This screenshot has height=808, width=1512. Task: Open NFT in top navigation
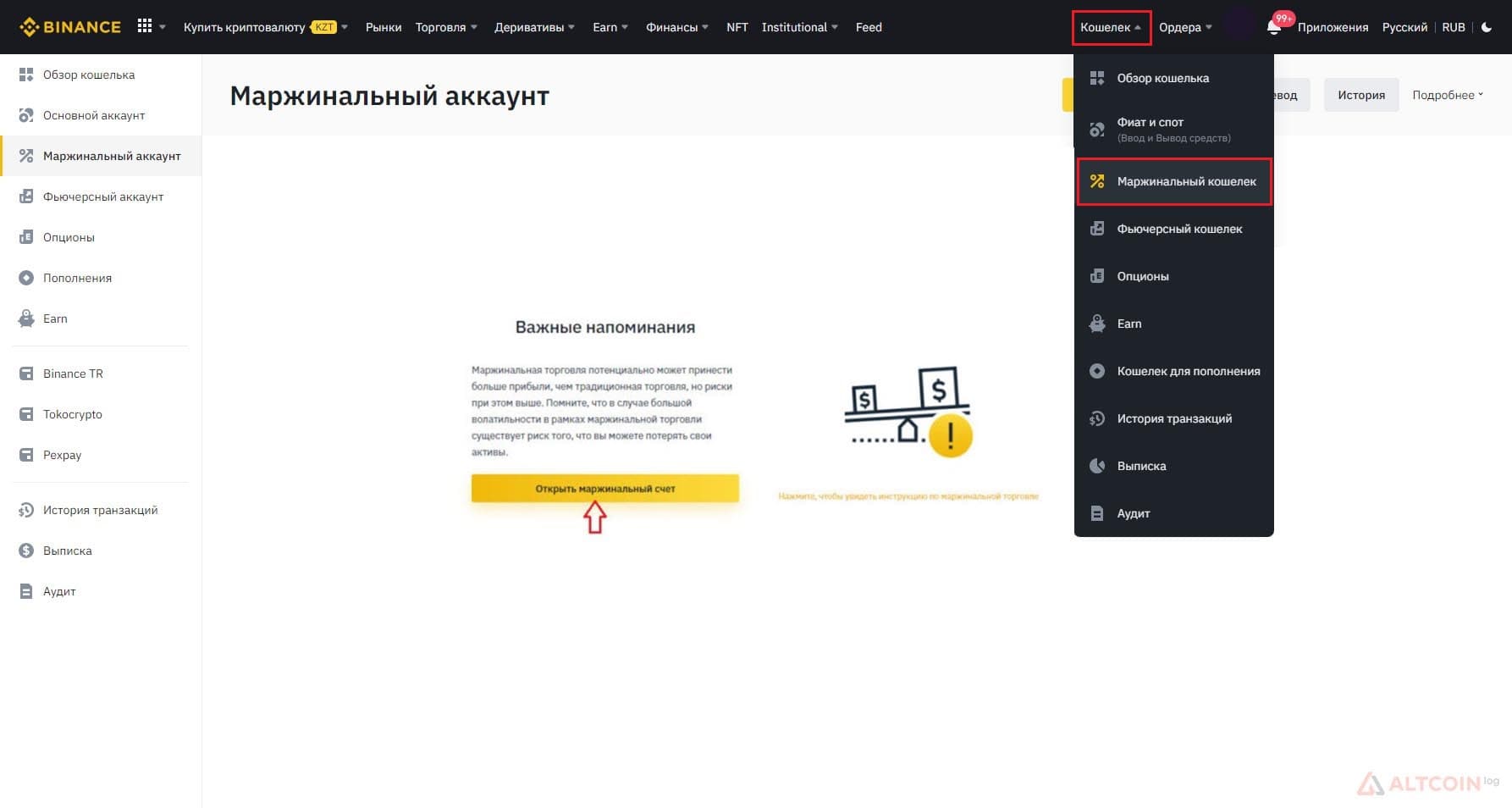point(737,27)
